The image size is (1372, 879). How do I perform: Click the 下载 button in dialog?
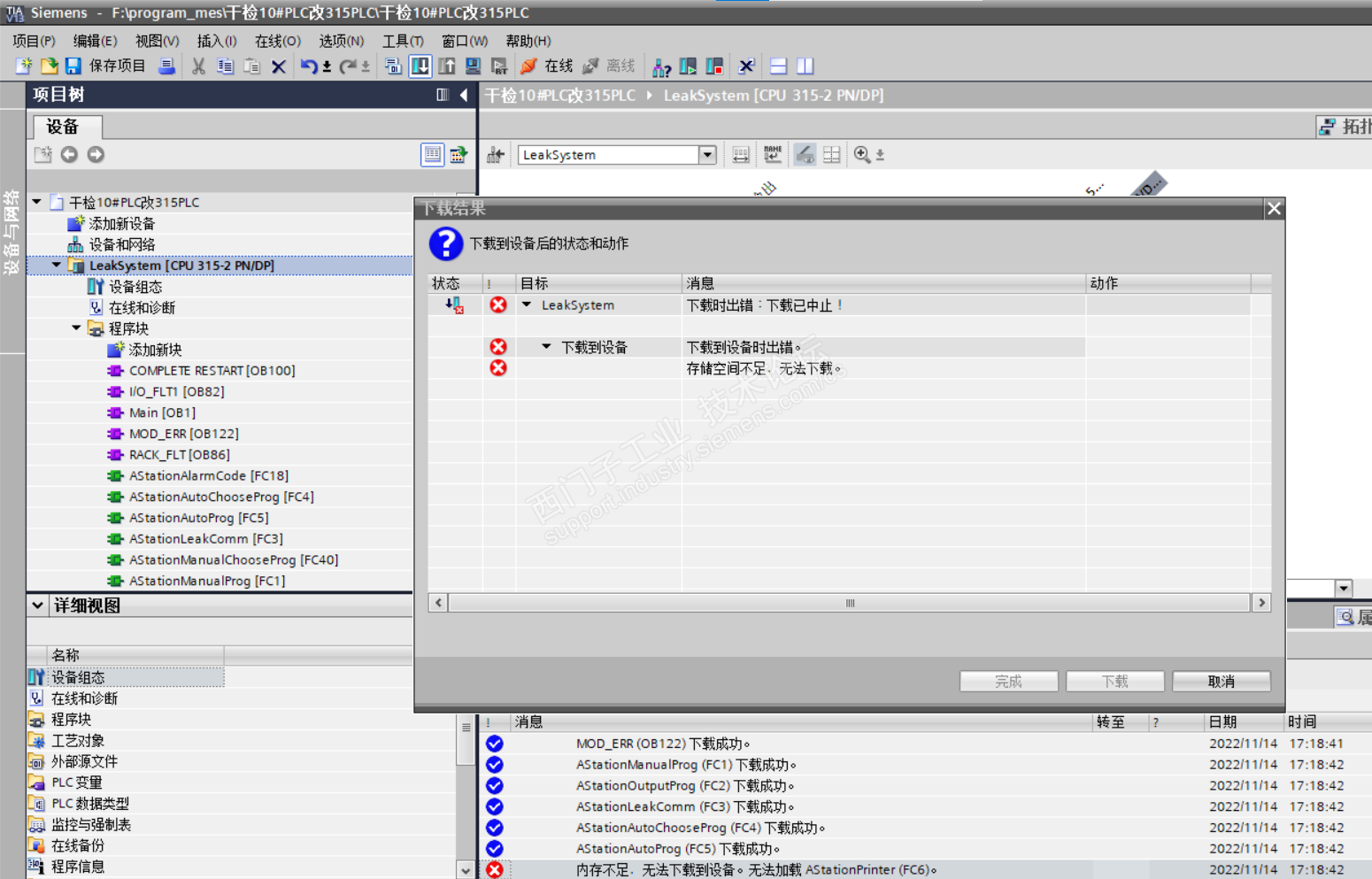(1115, 681)
